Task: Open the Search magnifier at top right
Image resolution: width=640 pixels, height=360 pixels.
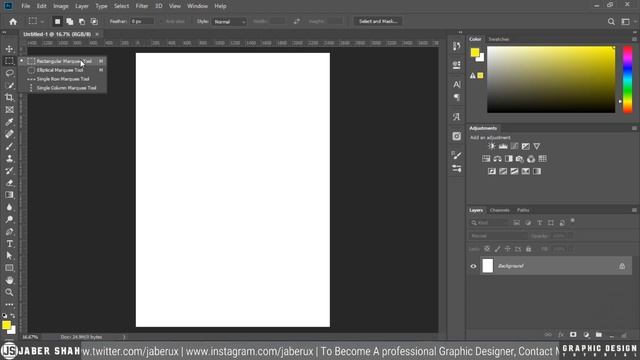Action: pyautogui.click(x=611, y=22)
